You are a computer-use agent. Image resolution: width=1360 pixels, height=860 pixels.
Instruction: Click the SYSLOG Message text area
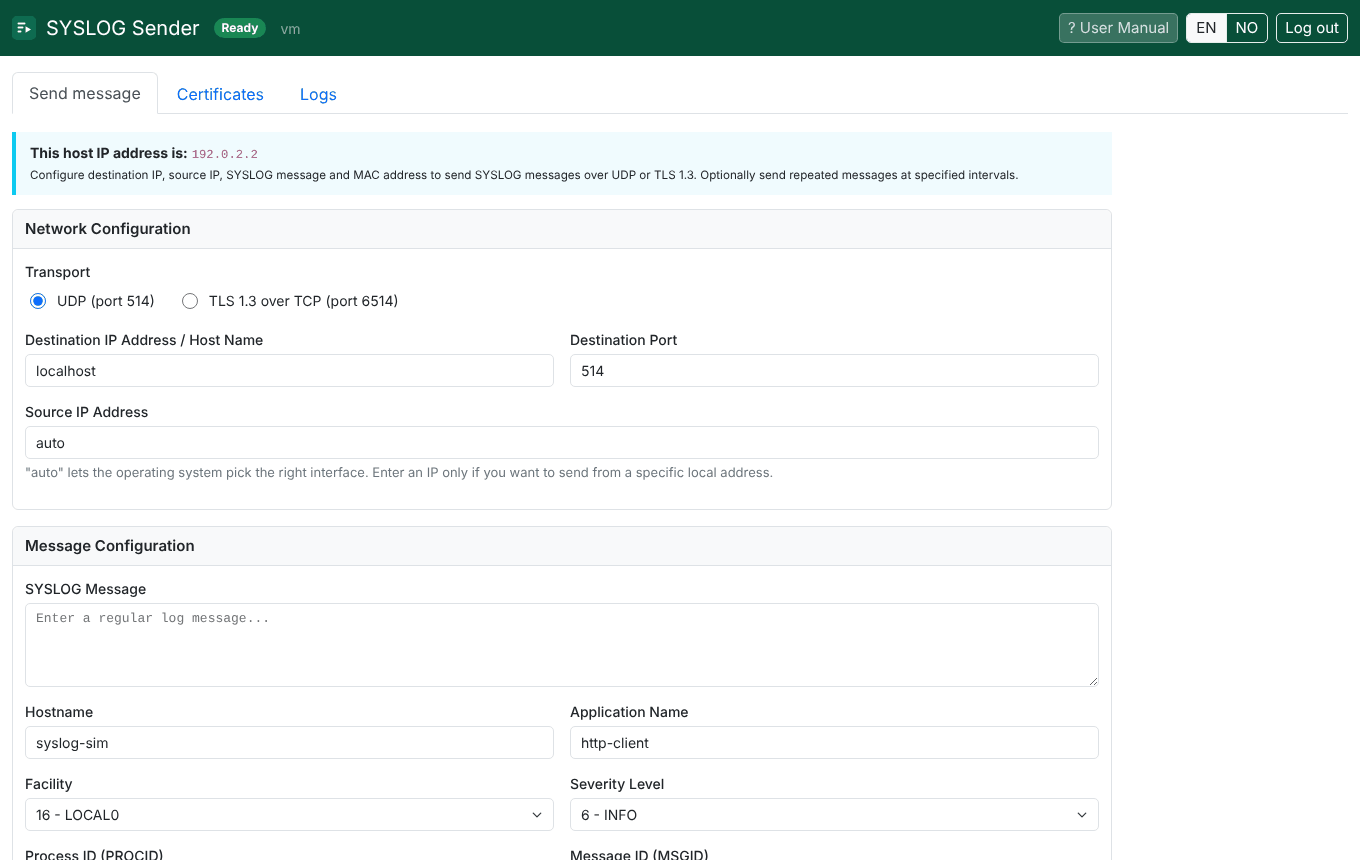[562, 645]
